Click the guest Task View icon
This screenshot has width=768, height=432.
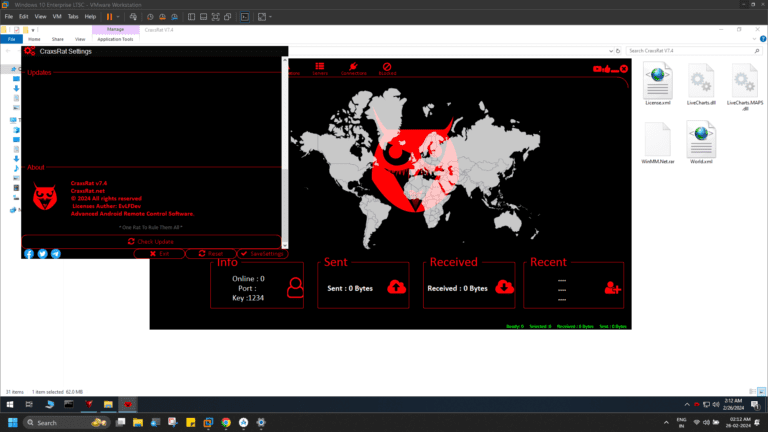pos(29,404)
